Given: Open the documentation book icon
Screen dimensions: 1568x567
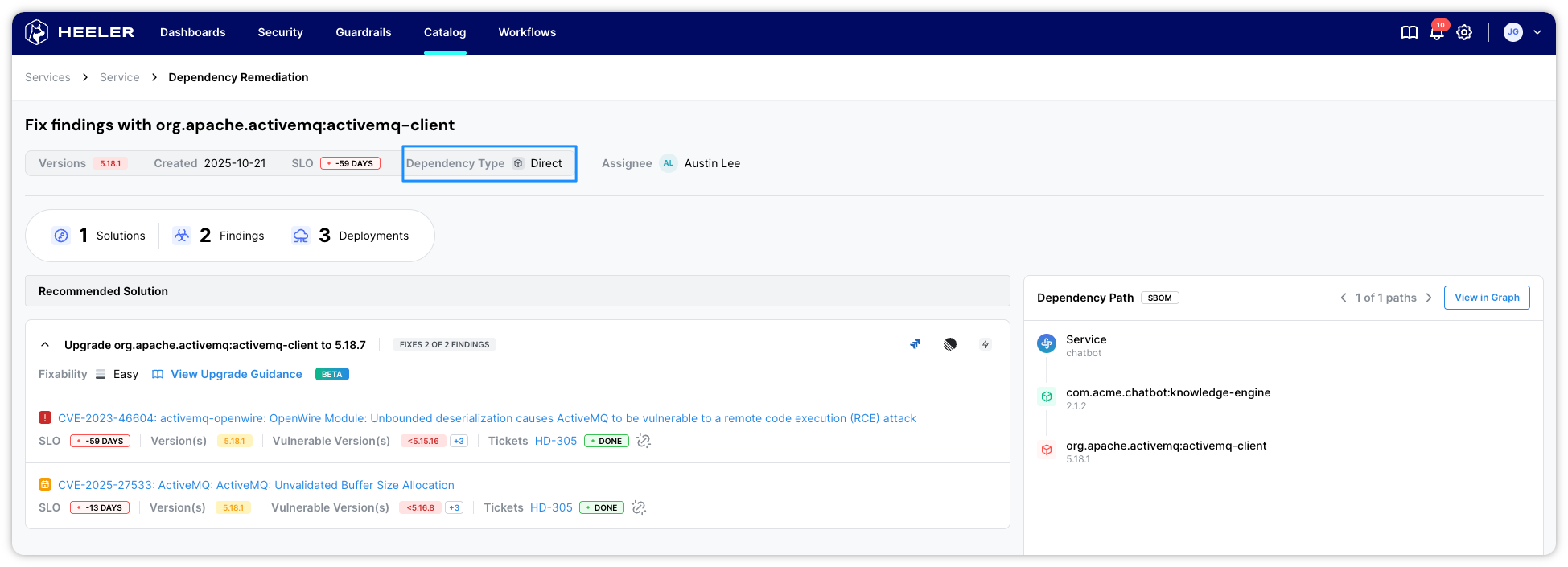Looking at the screenshot, I should (1409, 32).
